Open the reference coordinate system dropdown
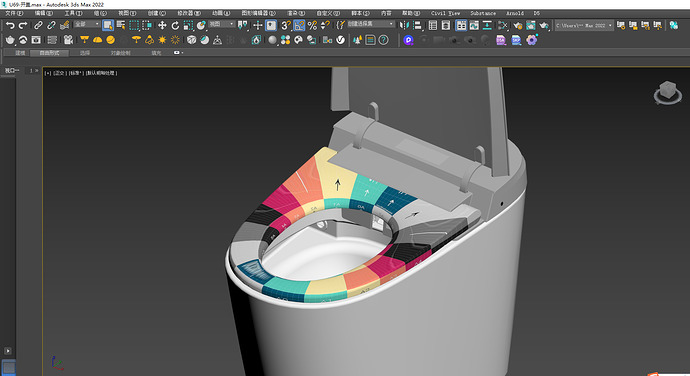This screenshot has height=376, width=690. click(x=221, y=24)
